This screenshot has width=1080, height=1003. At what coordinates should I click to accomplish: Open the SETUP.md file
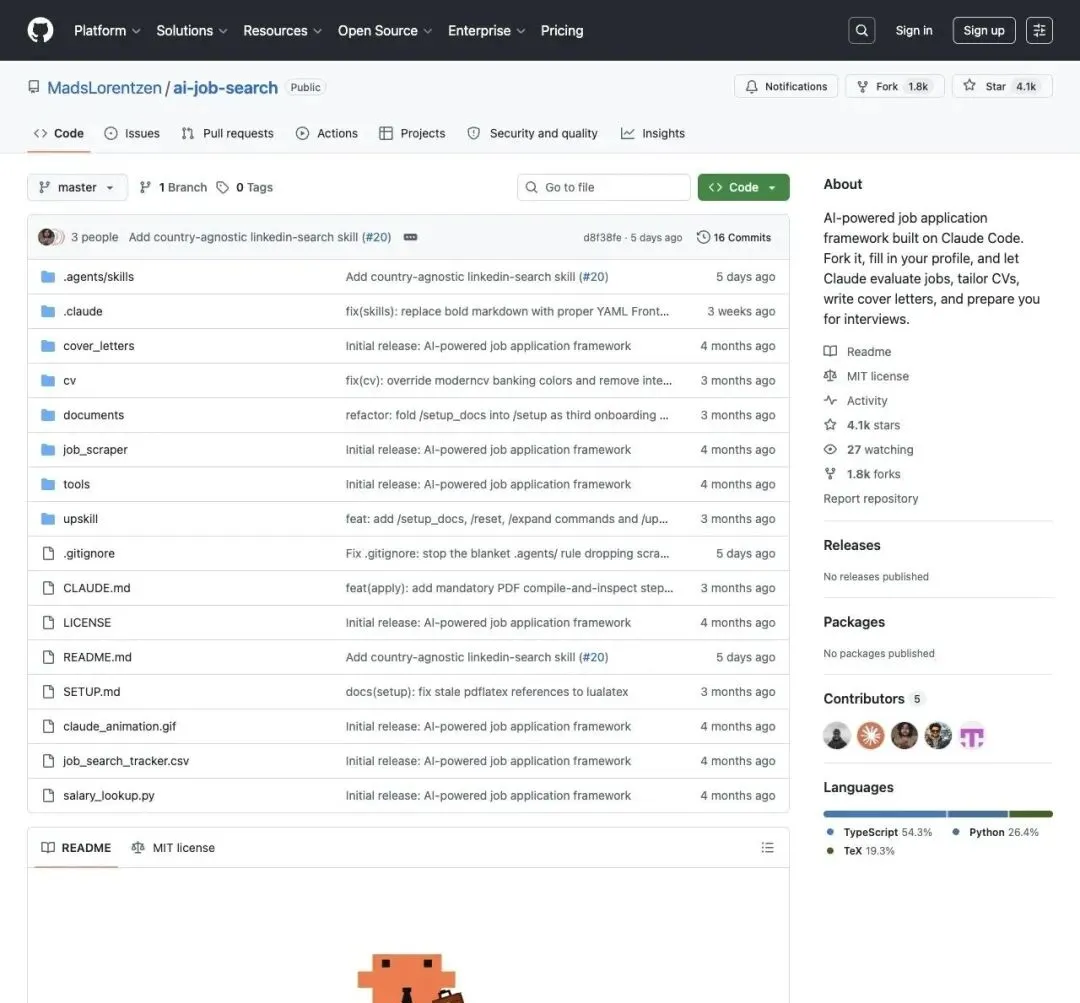click(92, 692)
